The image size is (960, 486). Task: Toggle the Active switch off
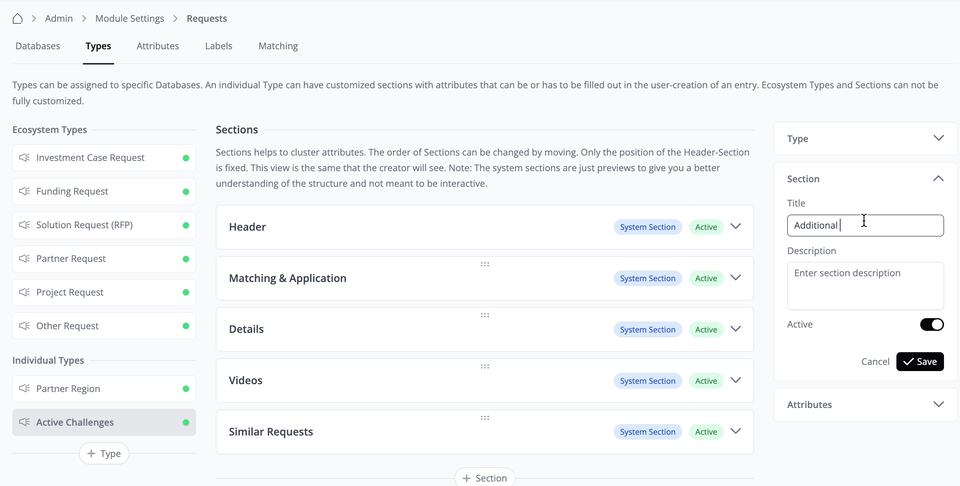(931, 325)
